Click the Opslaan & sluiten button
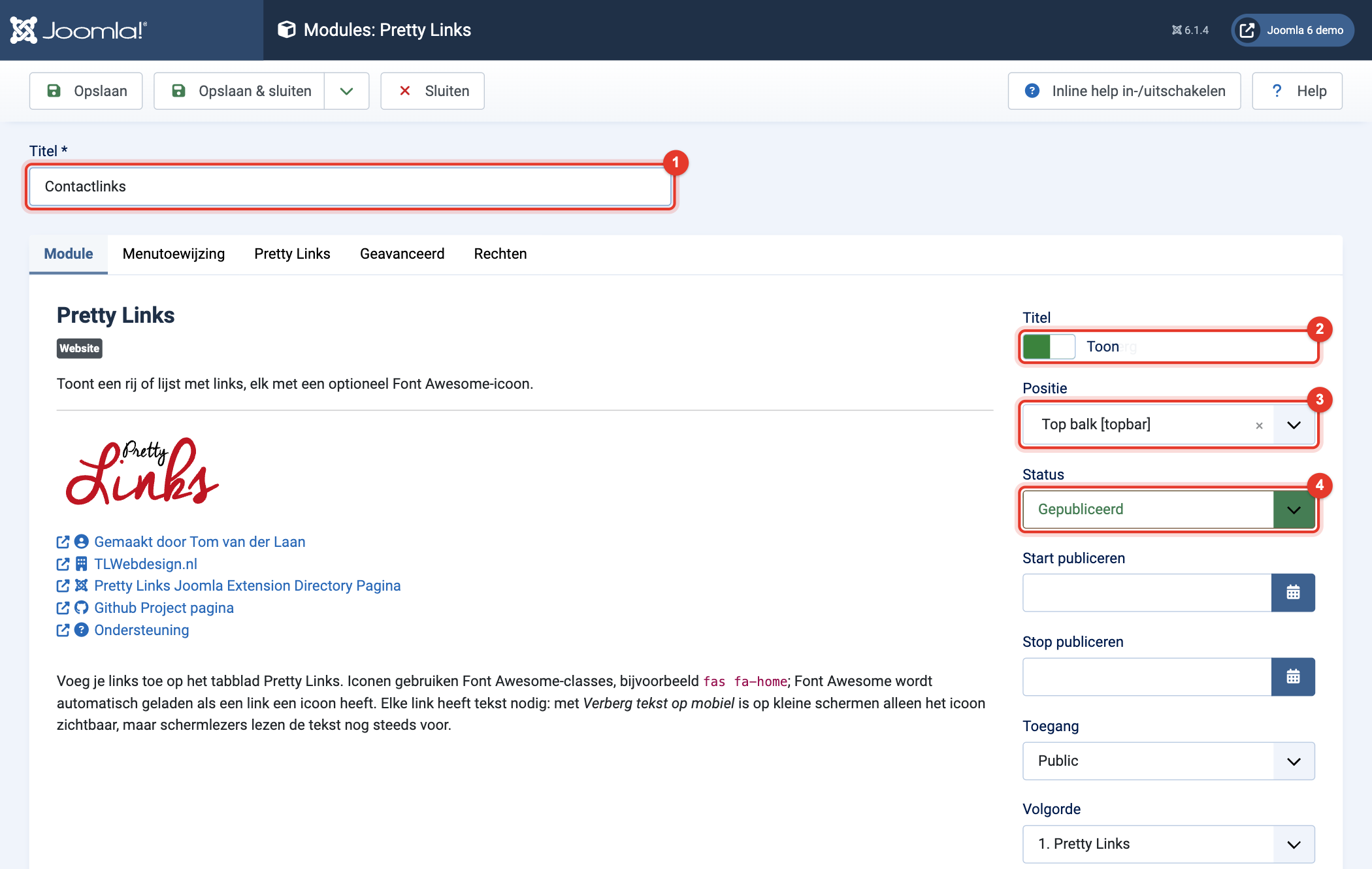 pyautogui.click(x=239, y=91)
